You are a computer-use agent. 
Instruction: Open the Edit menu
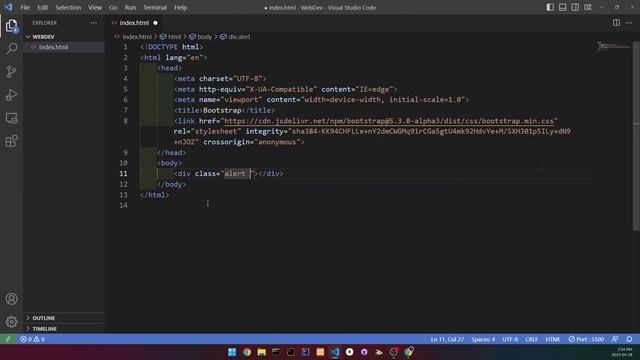[x=42, y=7]
